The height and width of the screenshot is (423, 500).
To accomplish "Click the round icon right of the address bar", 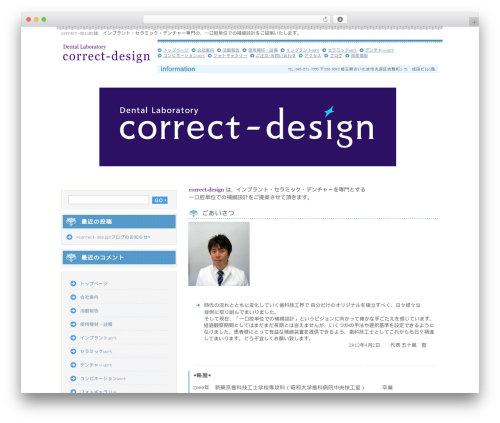I will tap(340, 19).
